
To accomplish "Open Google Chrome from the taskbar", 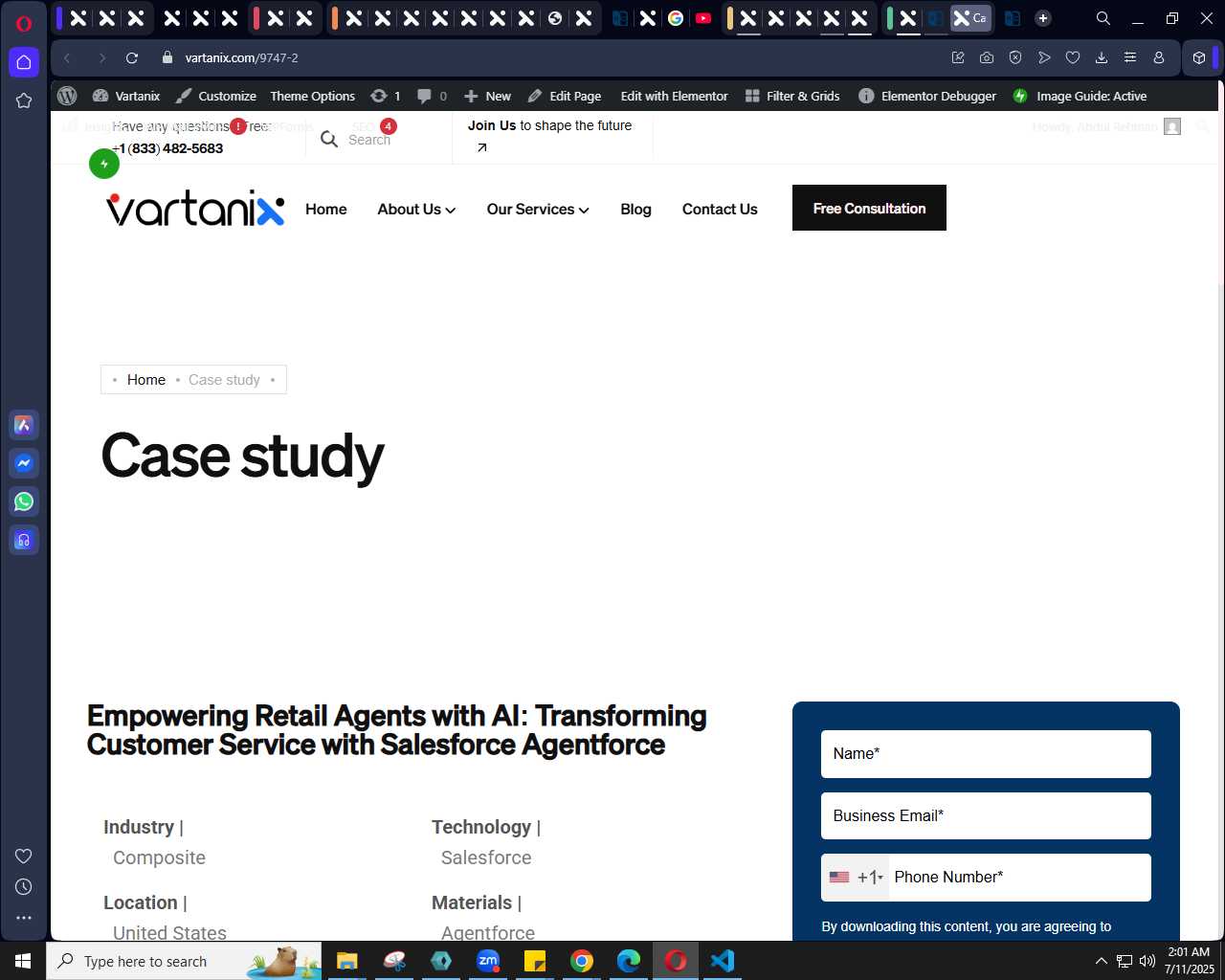I will (x=582, y=961).
